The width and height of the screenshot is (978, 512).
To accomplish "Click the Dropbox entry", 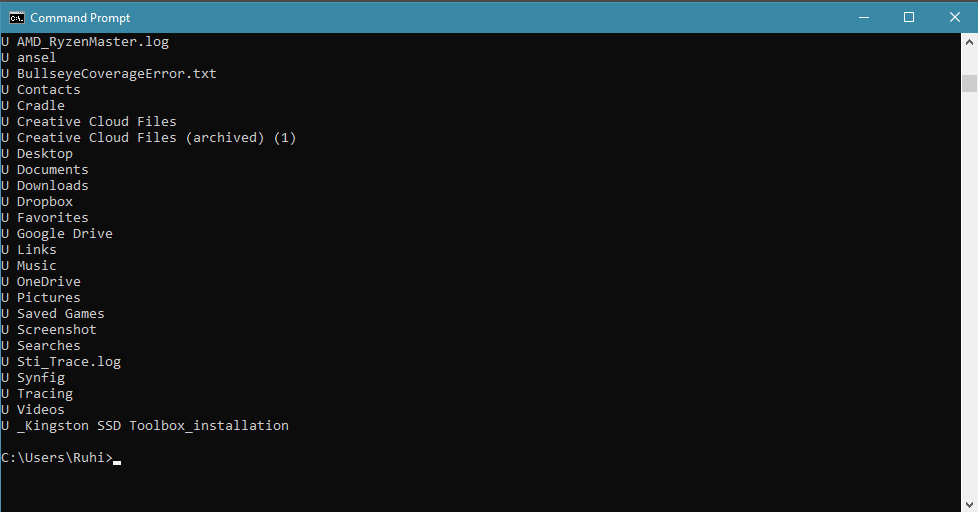I will tap(37, 201).
